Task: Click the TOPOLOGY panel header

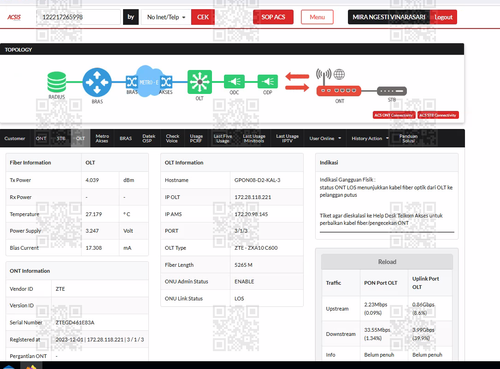Action: 232,49
